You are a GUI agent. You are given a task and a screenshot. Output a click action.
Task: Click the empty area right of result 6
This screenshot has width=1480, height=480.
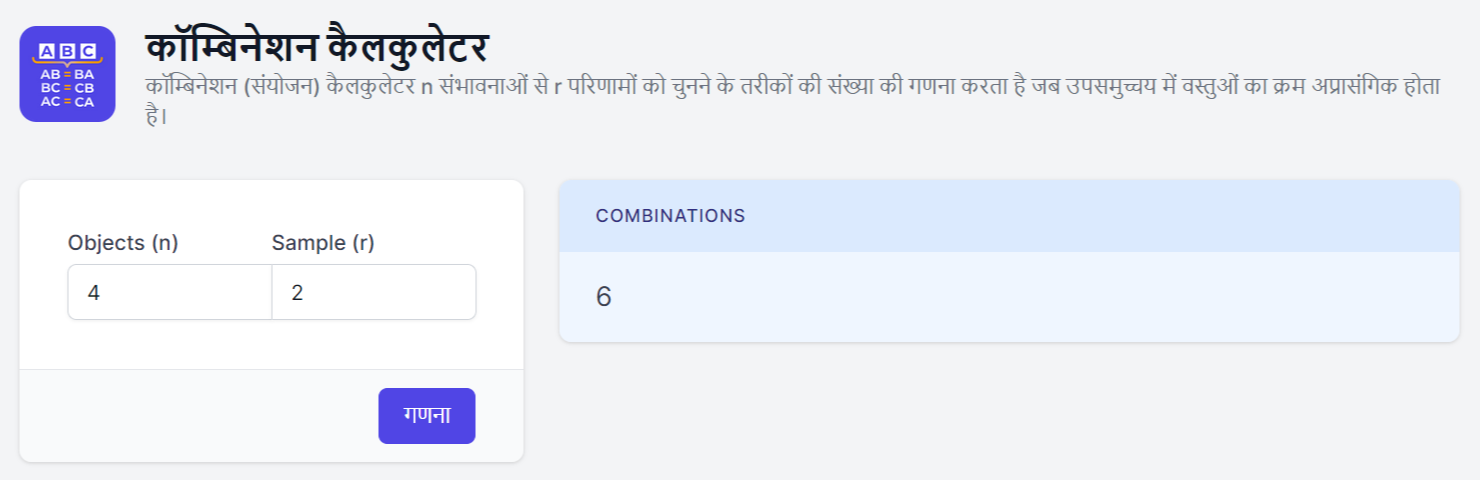coord(1000,297)
